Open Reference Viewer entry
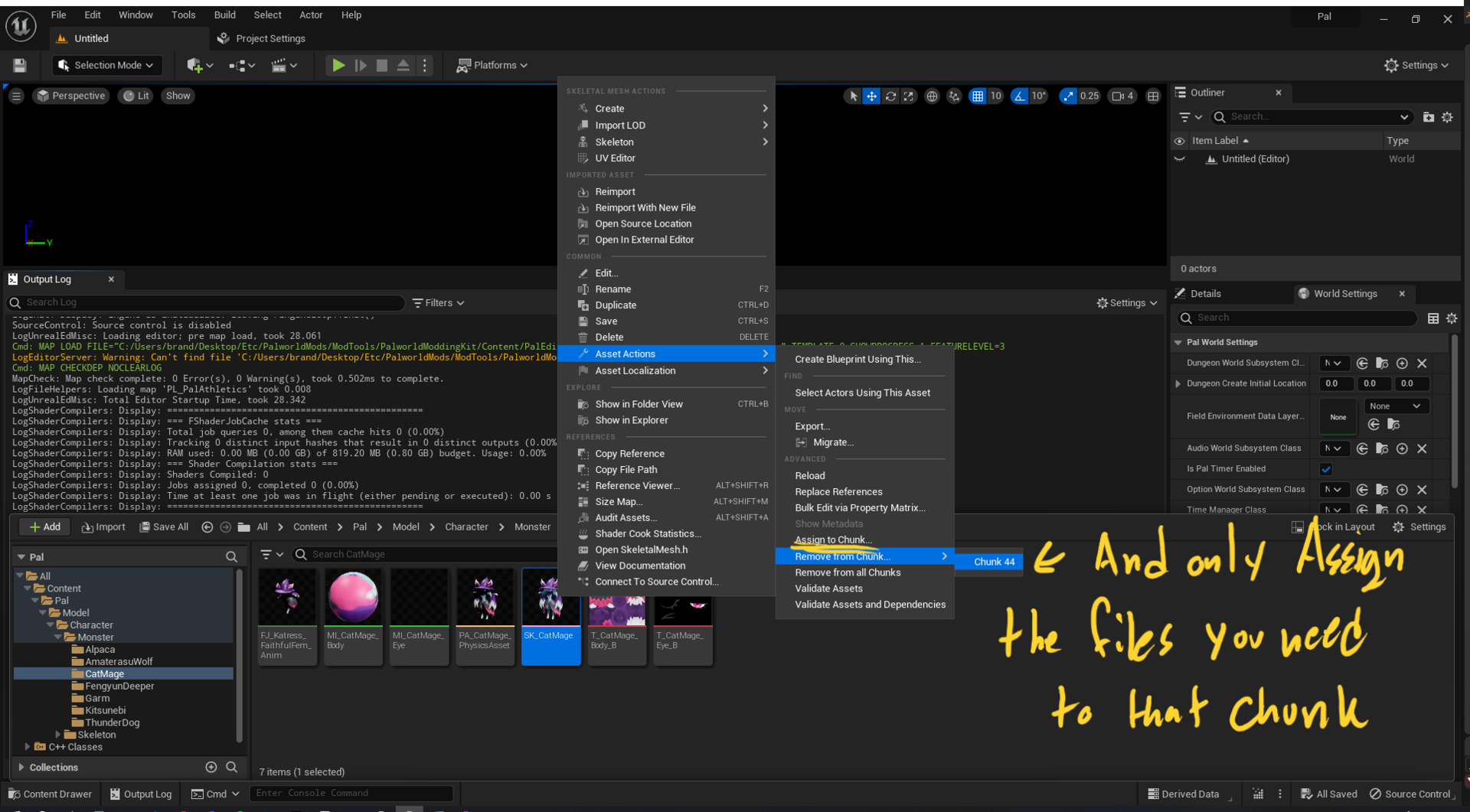1470x812 pixels. (637, 485)
